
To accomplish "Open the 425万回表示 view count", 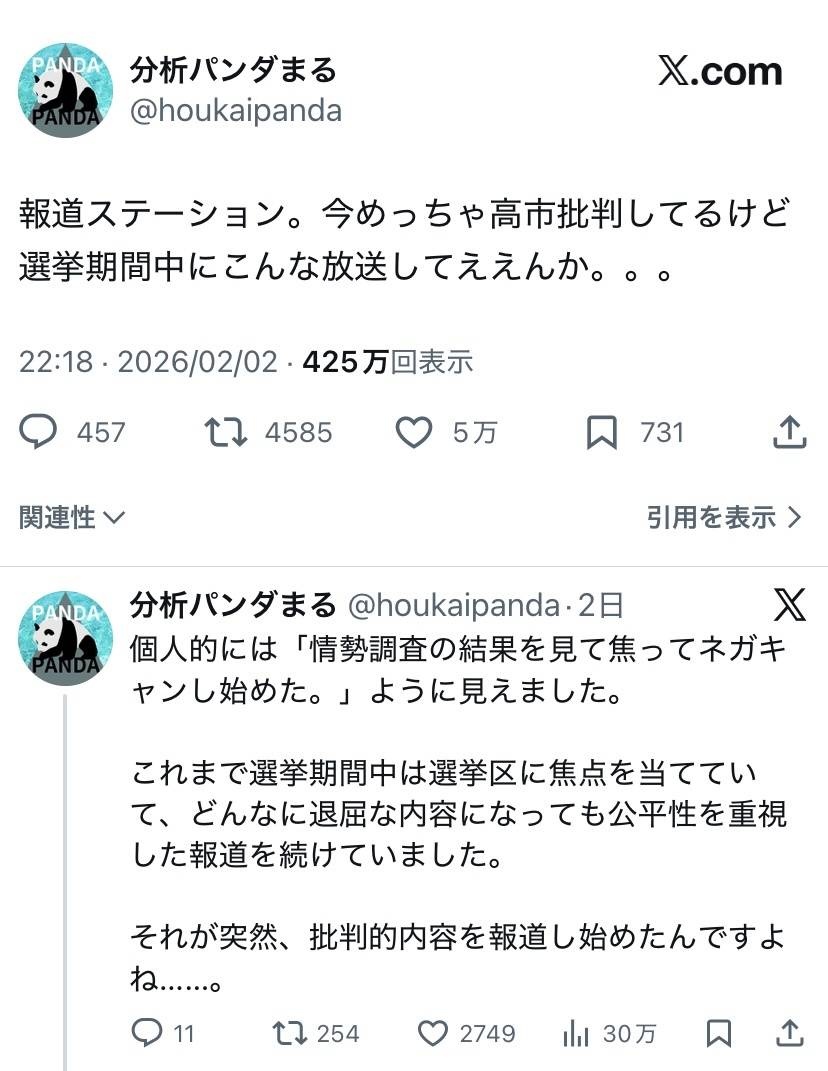I will [x=387, y=362].
